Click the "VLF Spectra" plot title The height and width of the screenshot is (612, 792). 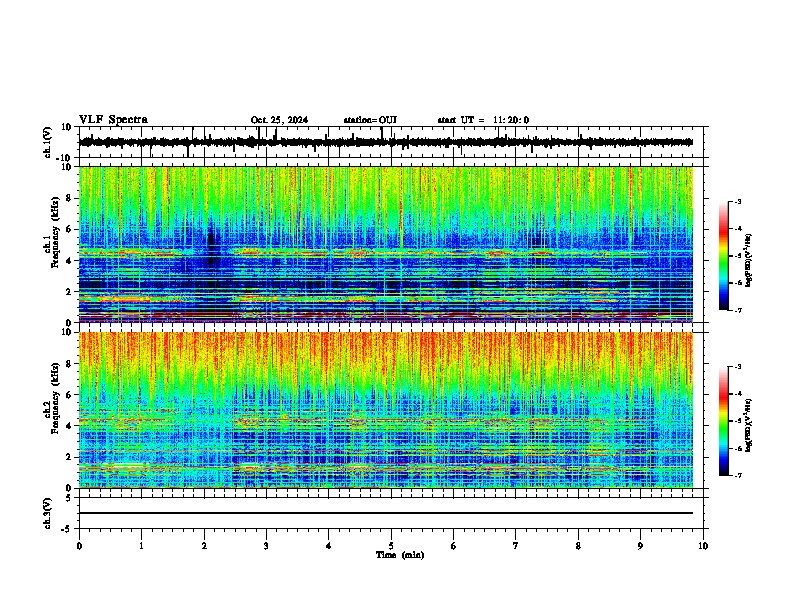(x=113, y=120)
